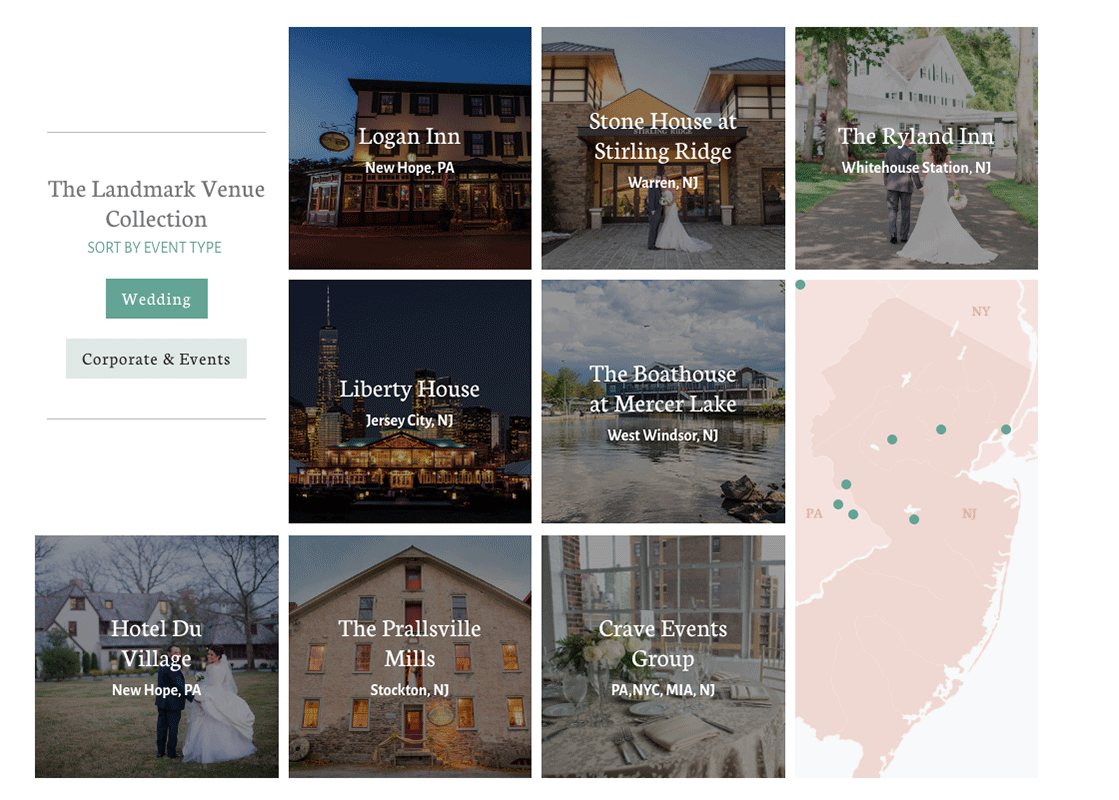
Task: Click The Landmark Venue Collection heading
Action: [x=156, y=203]
